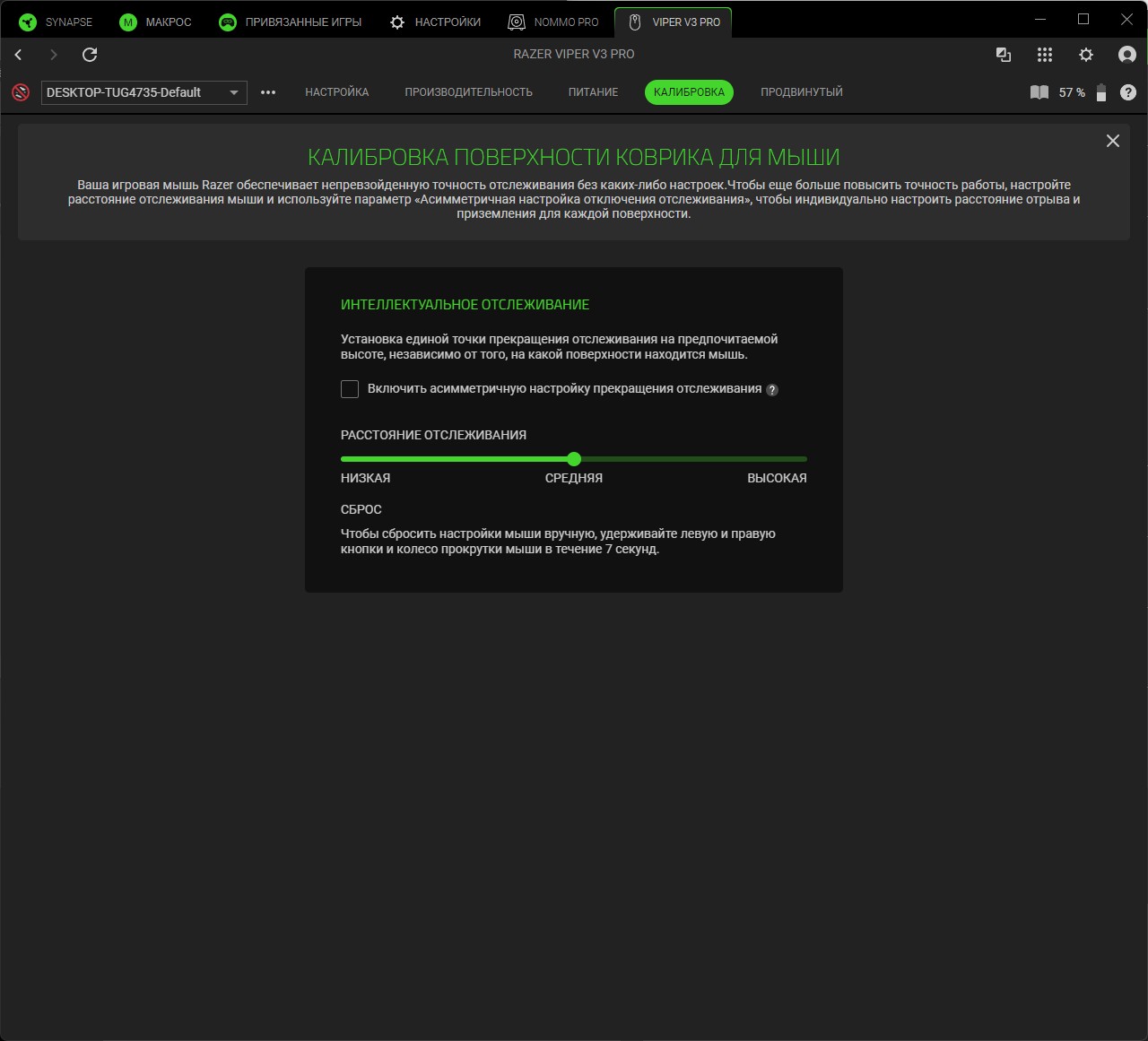Set tracking distance to Высокая

777,478
